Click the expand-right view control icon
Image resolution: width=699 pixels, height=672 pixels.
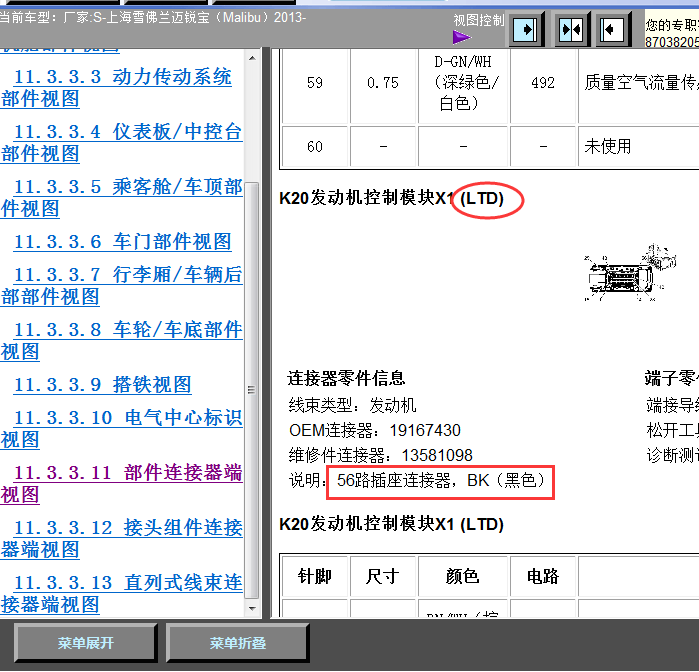tap(526, 29)
